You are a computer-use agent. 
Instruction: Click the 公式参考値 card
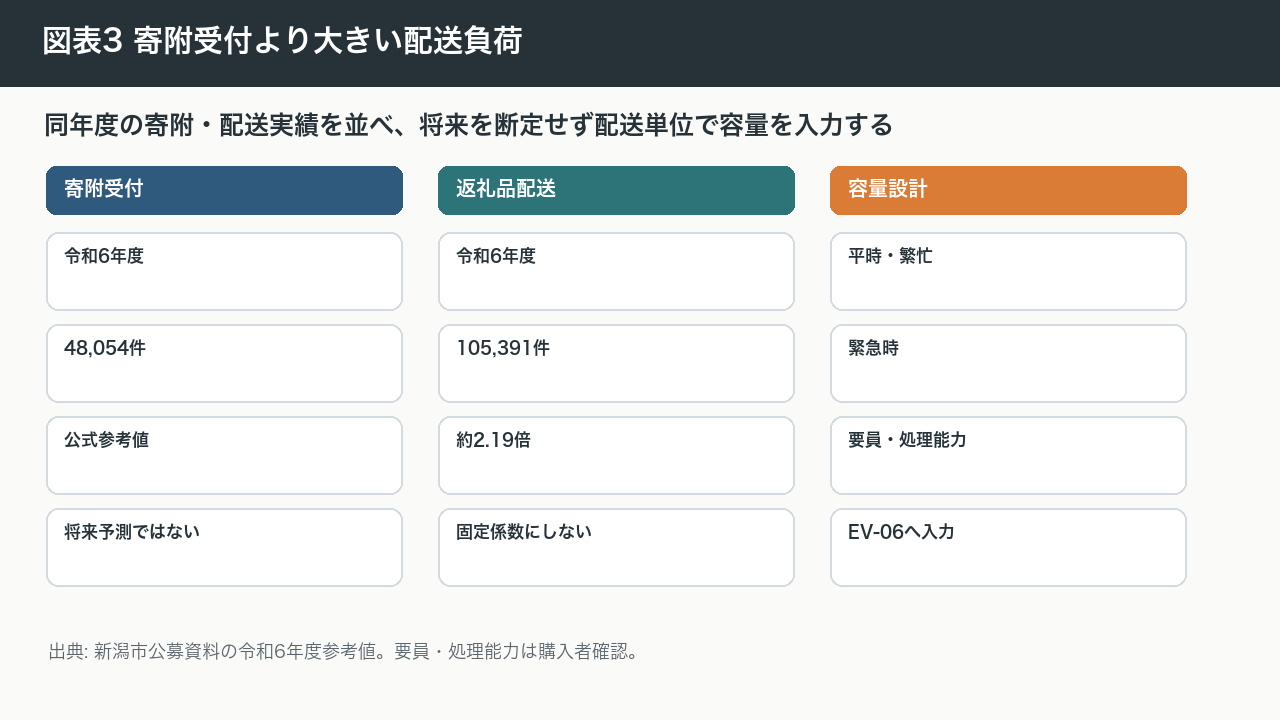(x=224, y=456)
